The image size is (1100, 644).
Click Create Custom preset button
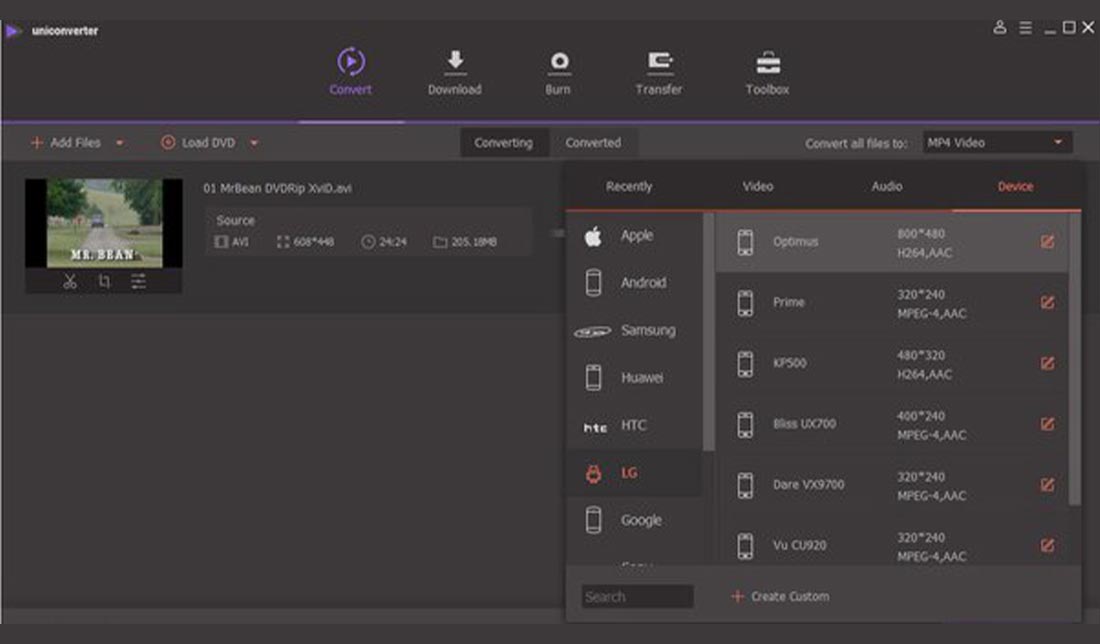780,597
